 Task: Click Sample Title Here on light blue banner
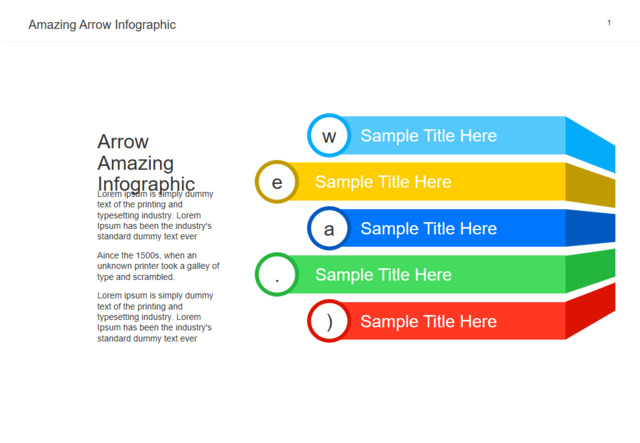(x=428, y=136)
